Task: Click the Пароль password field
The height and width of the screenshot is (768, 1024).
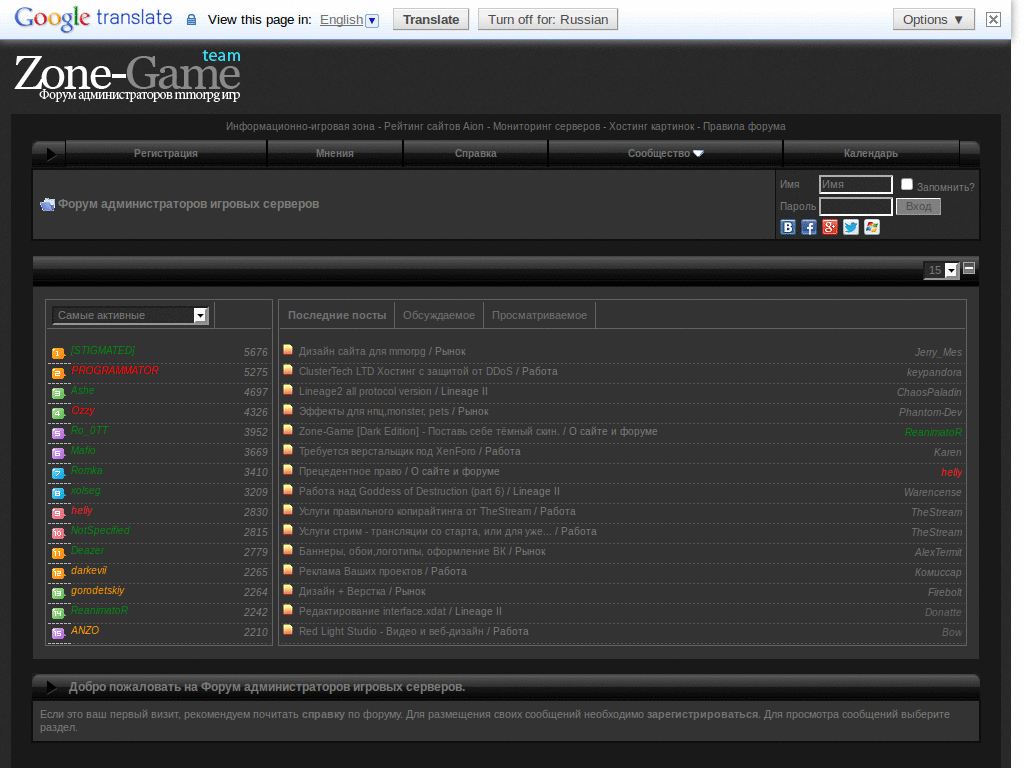Action: [x=856, y=207]
